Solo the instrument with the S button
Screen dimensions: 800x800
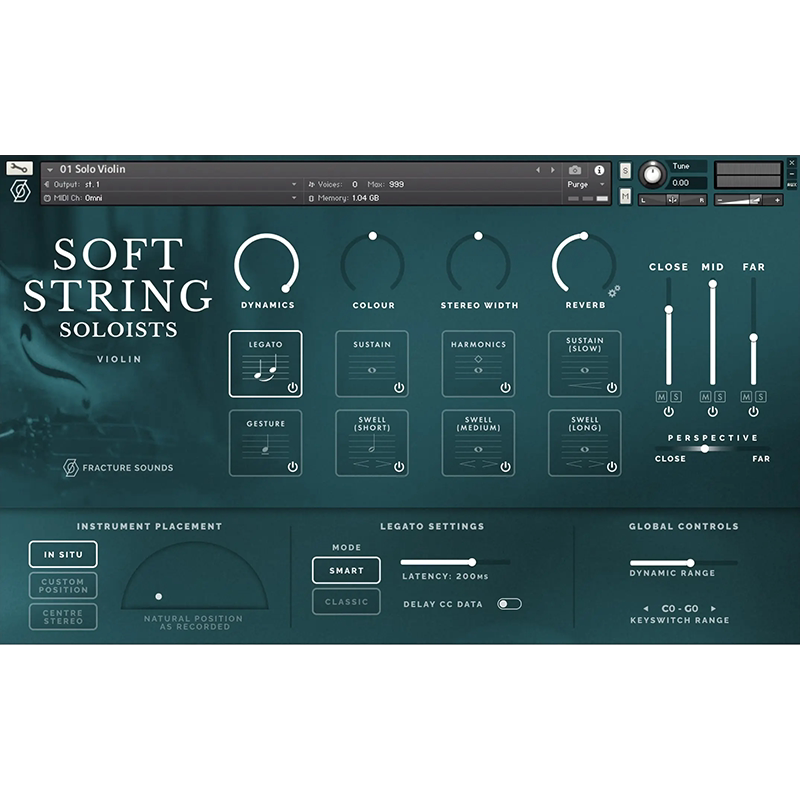[x=626, y=170]
